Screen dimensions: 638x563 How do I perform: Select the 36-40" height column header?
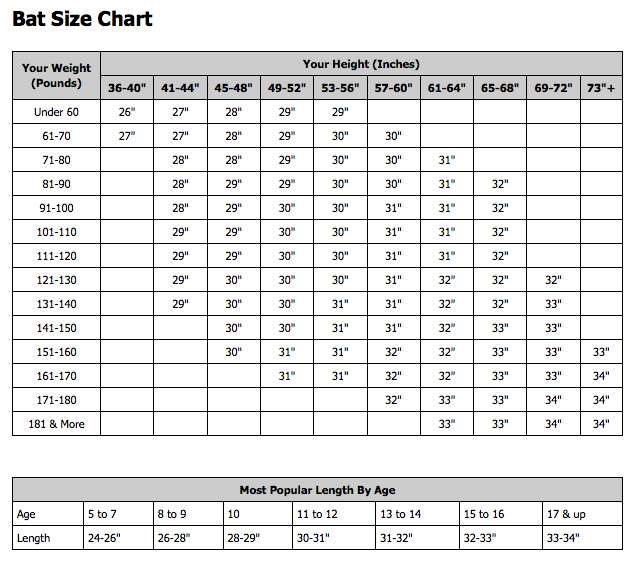[127, 88]
